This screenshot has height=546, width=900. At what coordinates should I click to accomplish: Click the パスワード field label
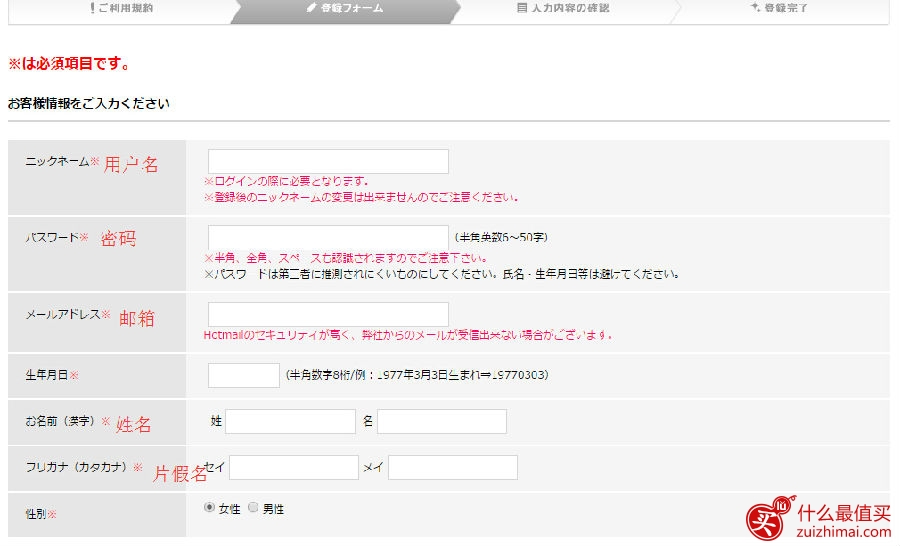pyautogui.click(x=52, y=238)
